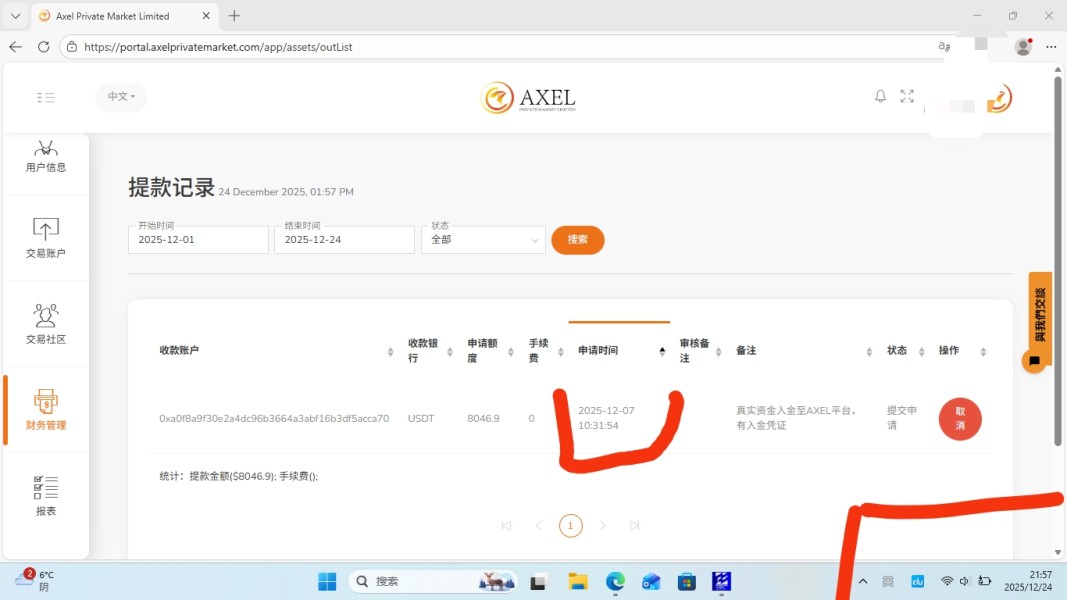Sort by 收款银行 column
The image size is (1067, 600).
click(x=449, y=352)
